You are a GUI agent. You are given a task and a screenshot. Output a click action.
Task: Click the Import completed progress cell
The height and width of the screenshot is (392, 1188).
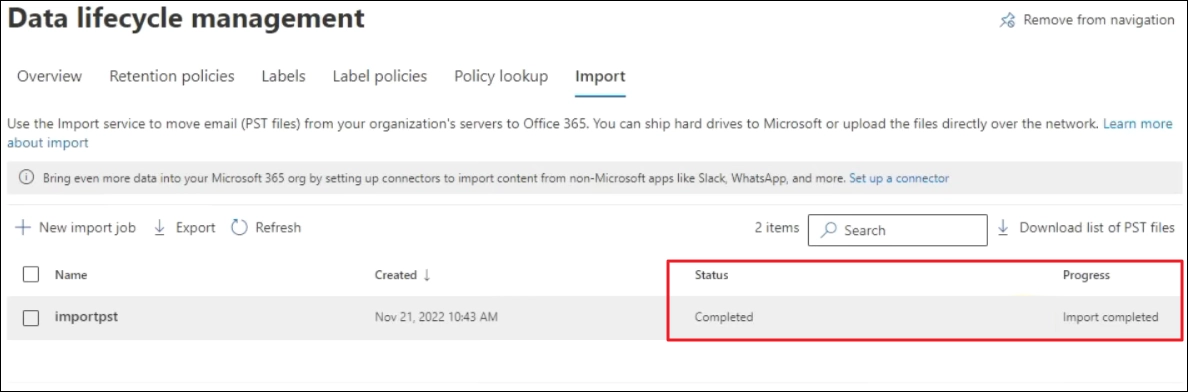click(x=1110, y=318)
